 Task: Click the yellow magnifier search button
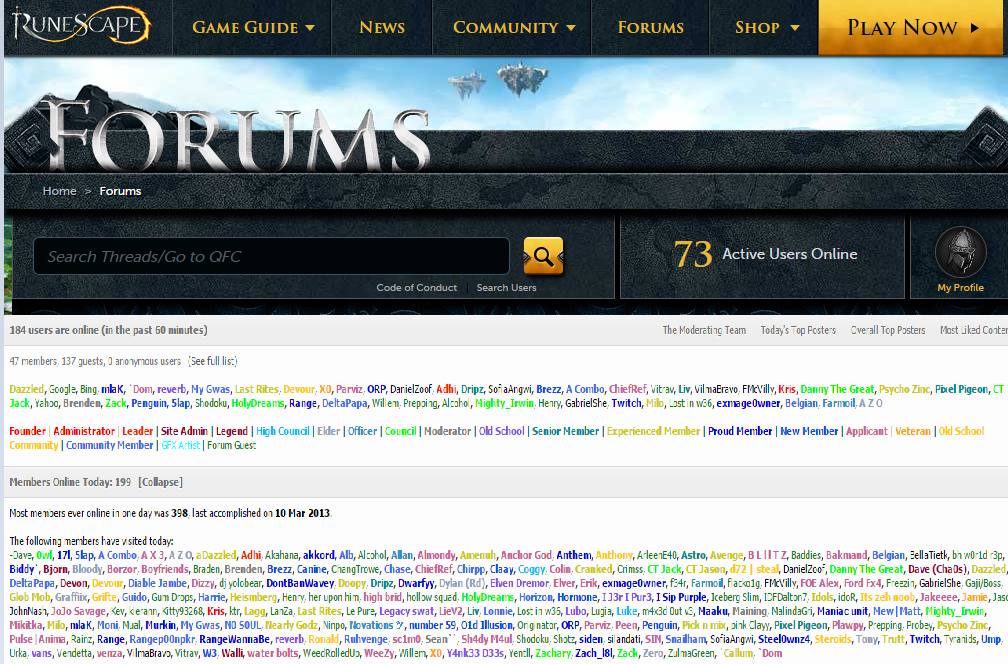[543, 256]
